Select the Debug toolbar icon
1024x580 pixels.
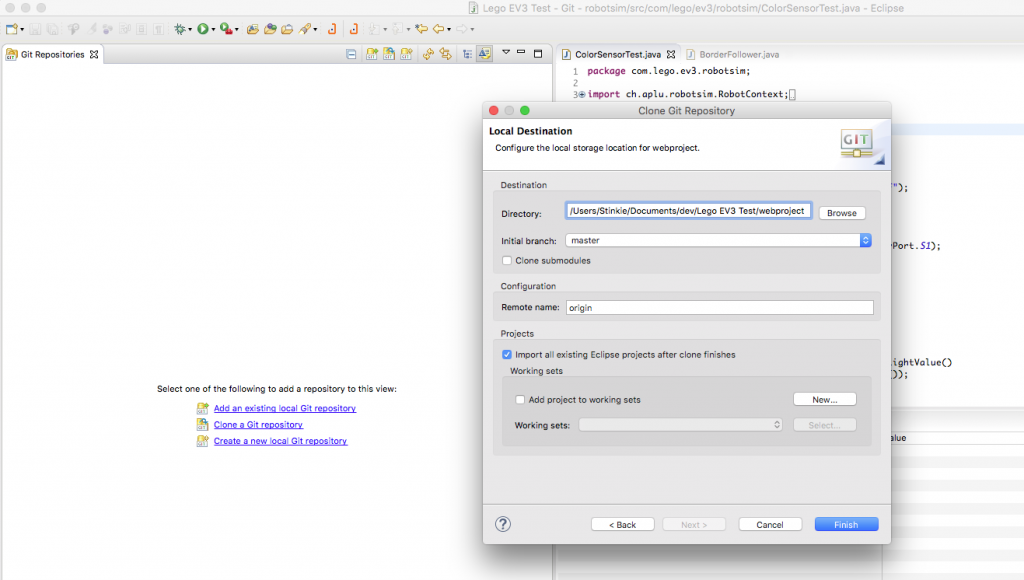pyautogui.click(x=181, y=29)
